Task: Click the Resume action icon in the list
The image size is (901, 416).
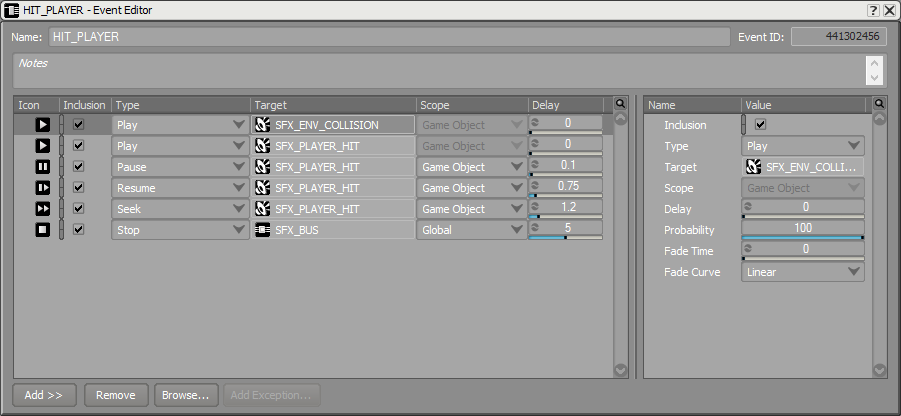Action: tap(42, 188)
